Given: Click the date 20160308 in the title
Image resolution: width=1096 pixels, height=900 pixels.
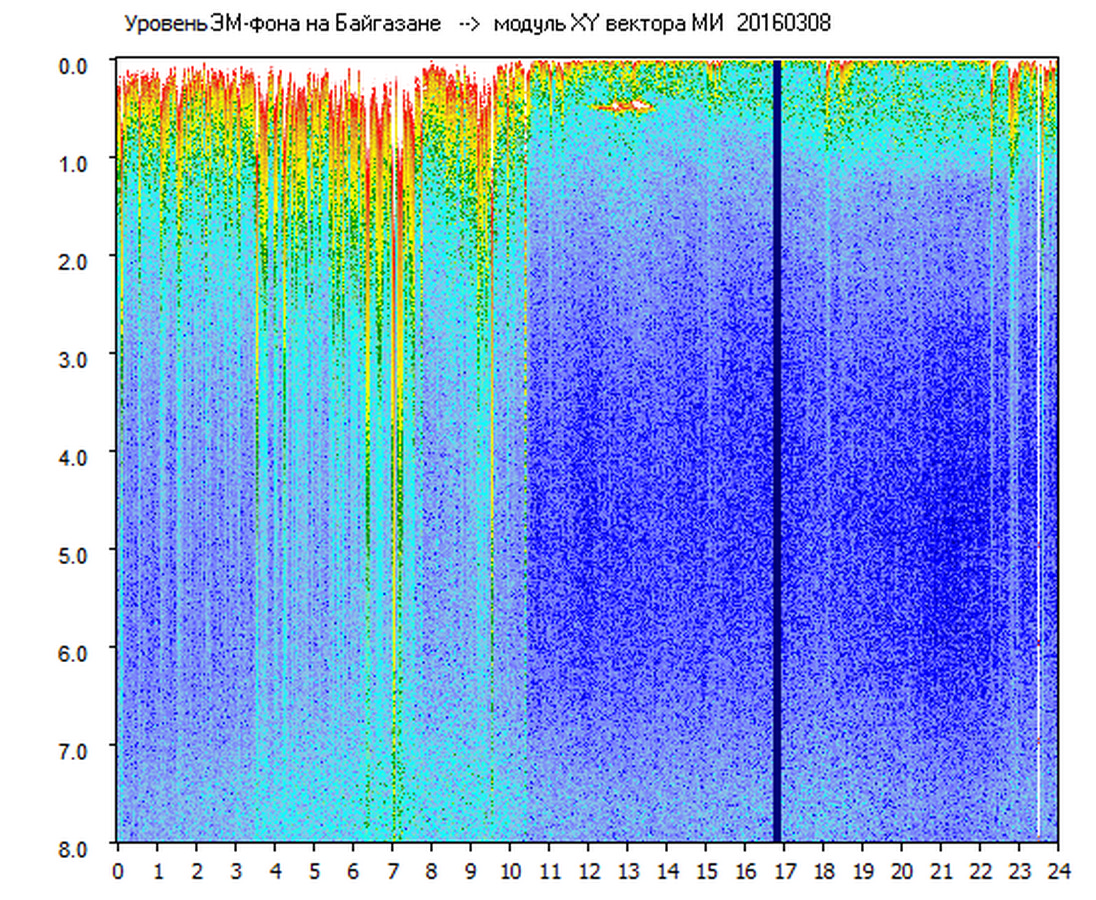Looking at the screenshot, I should coord(783,24).
